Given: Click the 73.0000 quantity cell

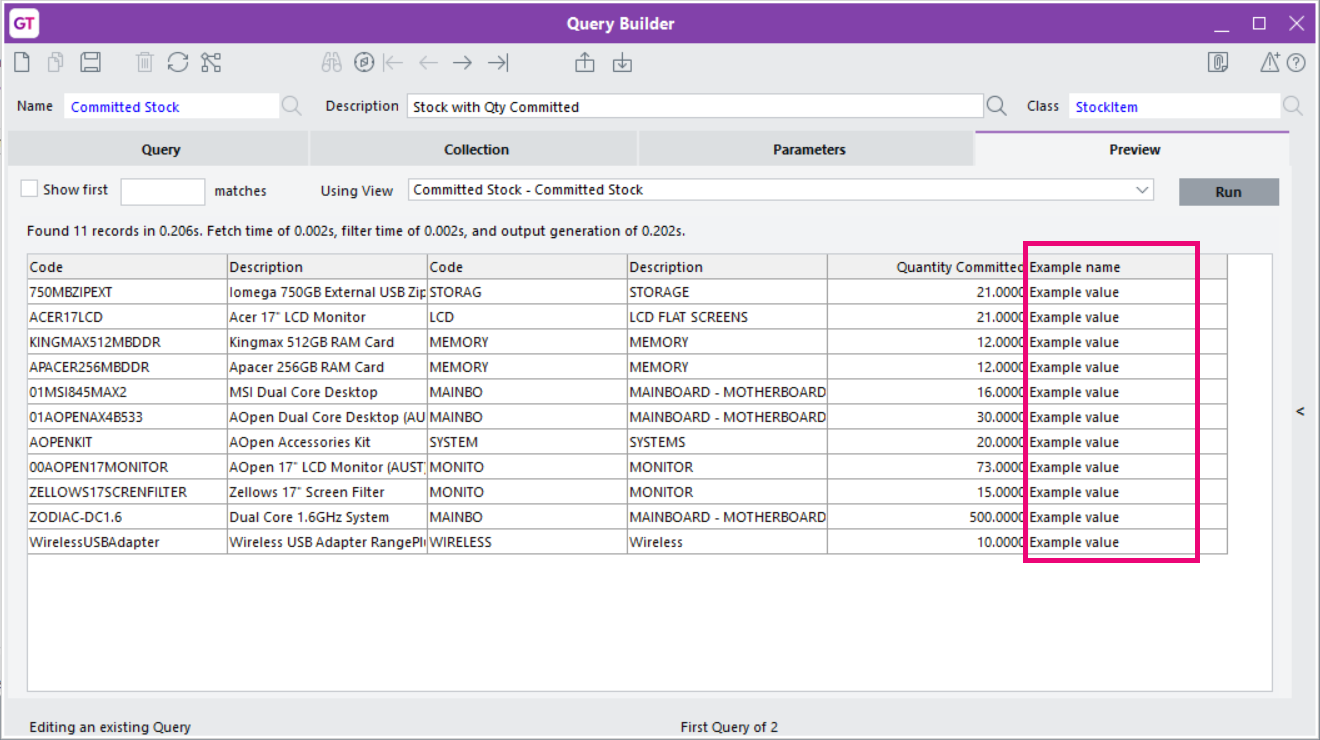Looking at the screenshot, I should (927, 467).
